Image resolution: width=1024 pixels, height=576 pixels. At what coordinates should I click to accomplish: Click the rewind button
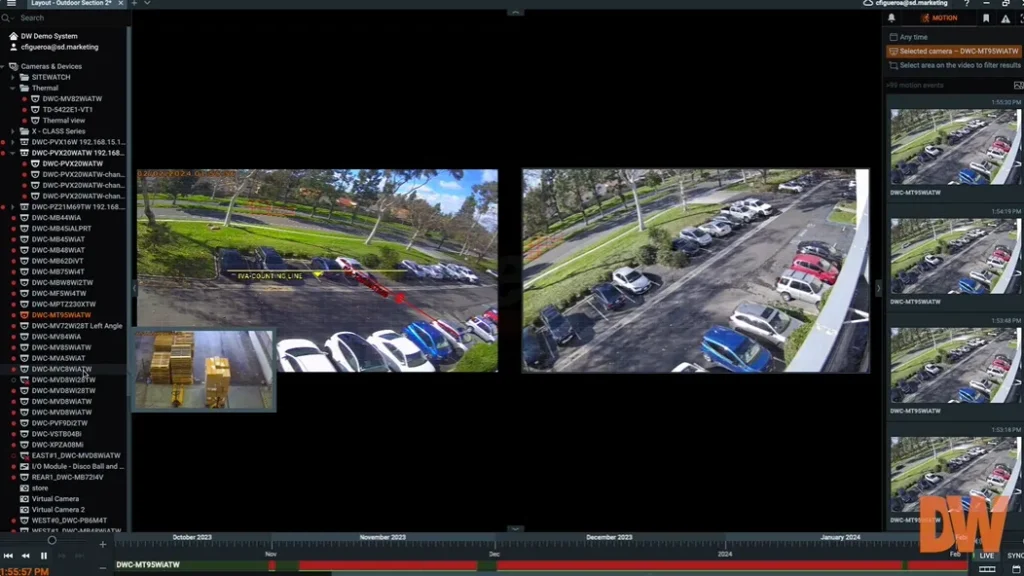coord(25,556)
